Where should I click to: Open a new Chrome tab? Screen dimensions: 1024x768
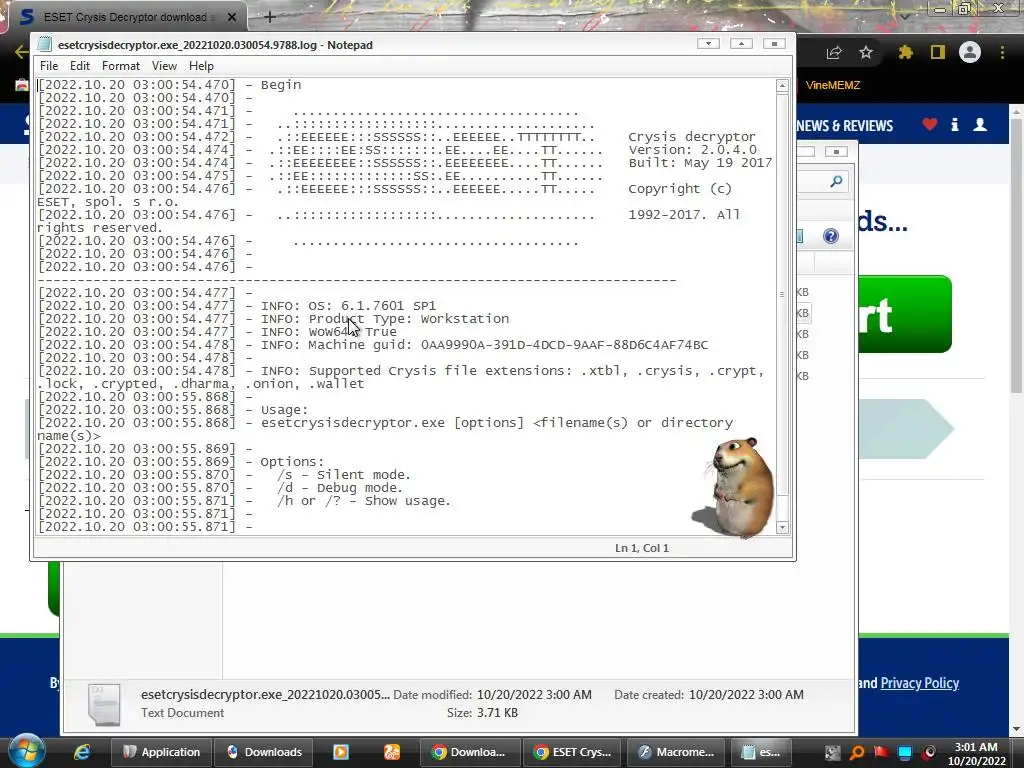click(270, 17)
